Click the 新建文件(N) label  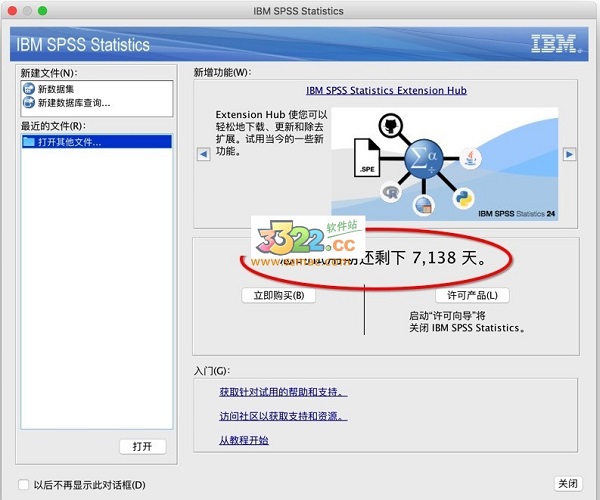click(49, 73)
